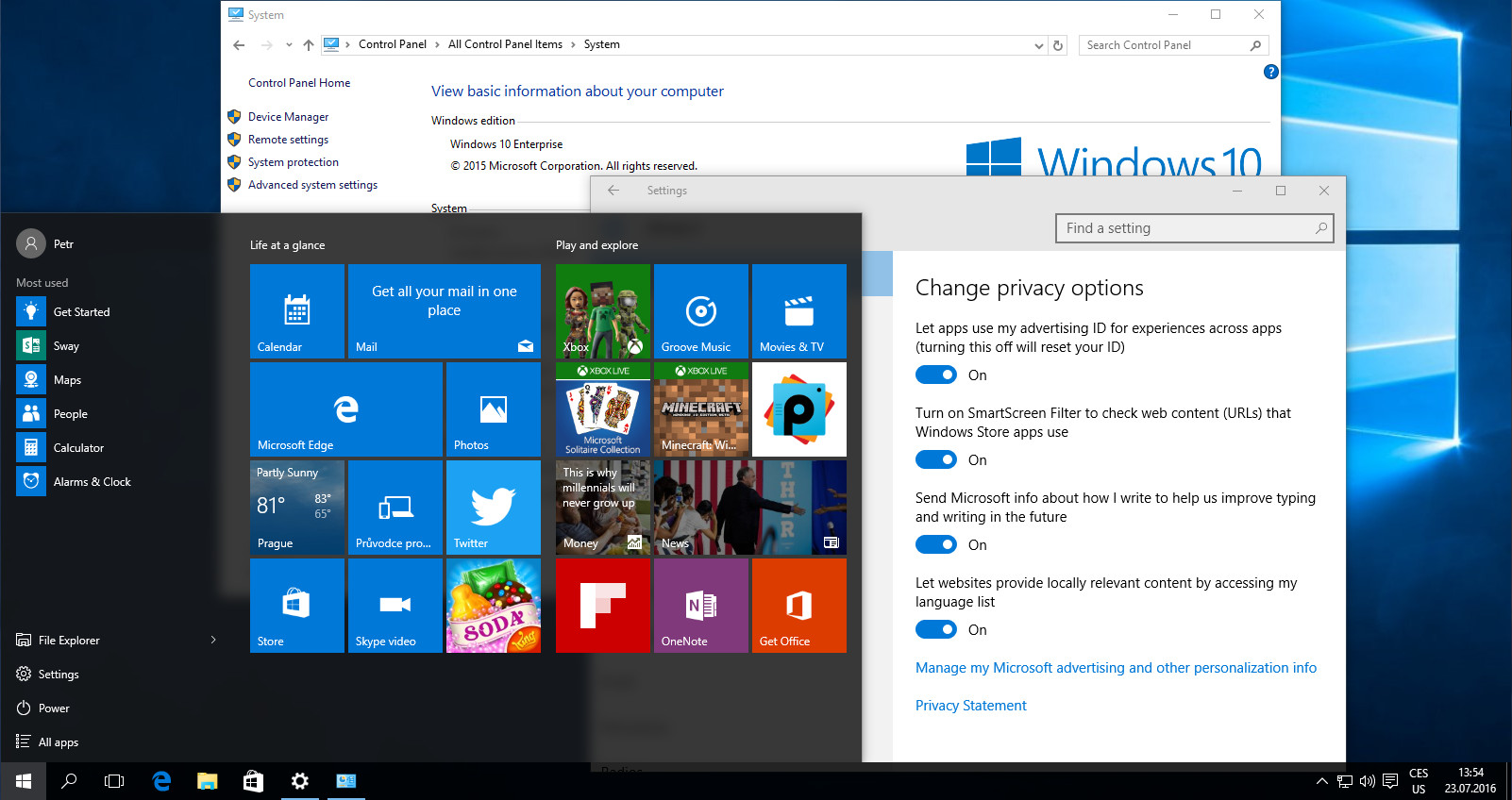This screenshot has width=1512, height=800.
Task: Open the Calendar tile
Action: (297, 311)
